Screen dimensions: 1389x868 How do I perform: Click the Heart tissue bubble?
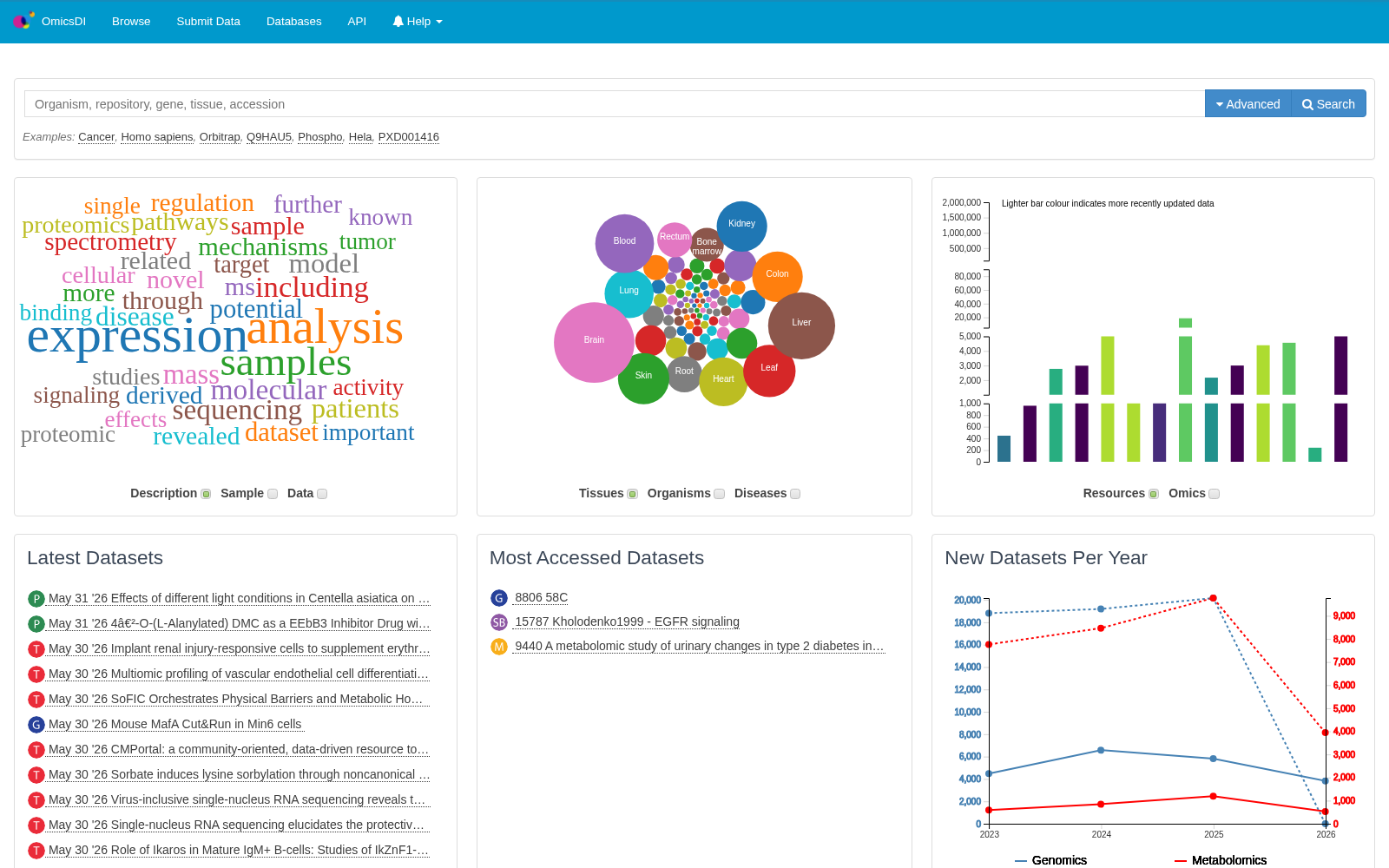click(x=723, y=382)
